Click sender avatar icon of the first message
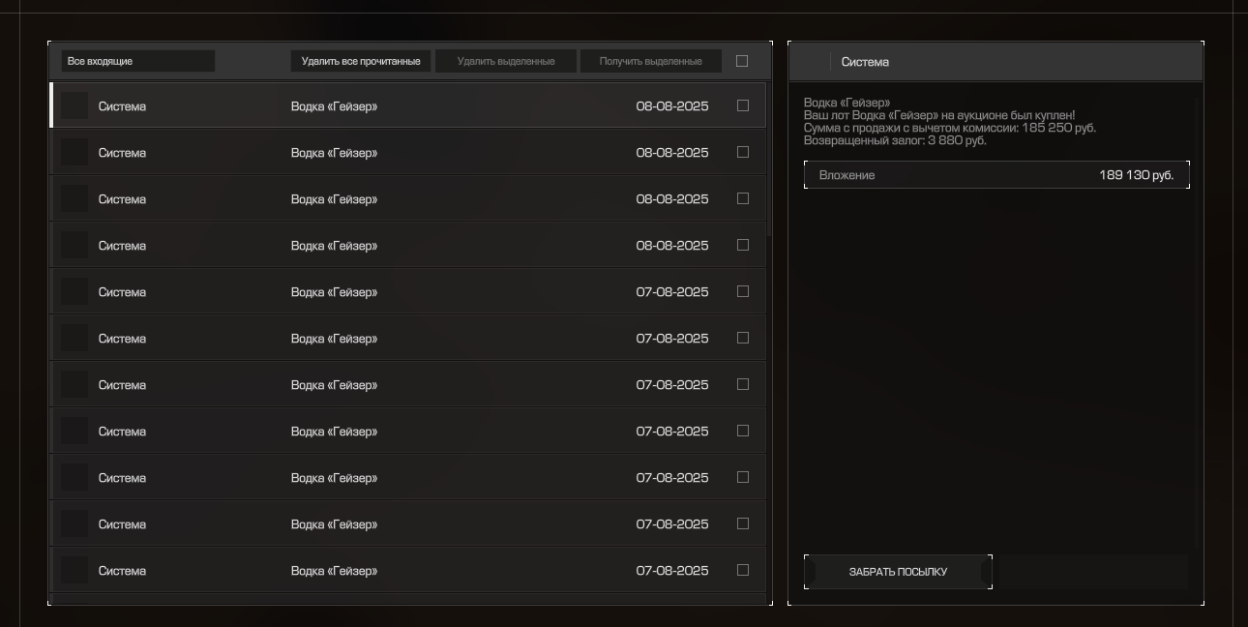Viewport: 1248px width, 627px height. [x=74, y=106]
